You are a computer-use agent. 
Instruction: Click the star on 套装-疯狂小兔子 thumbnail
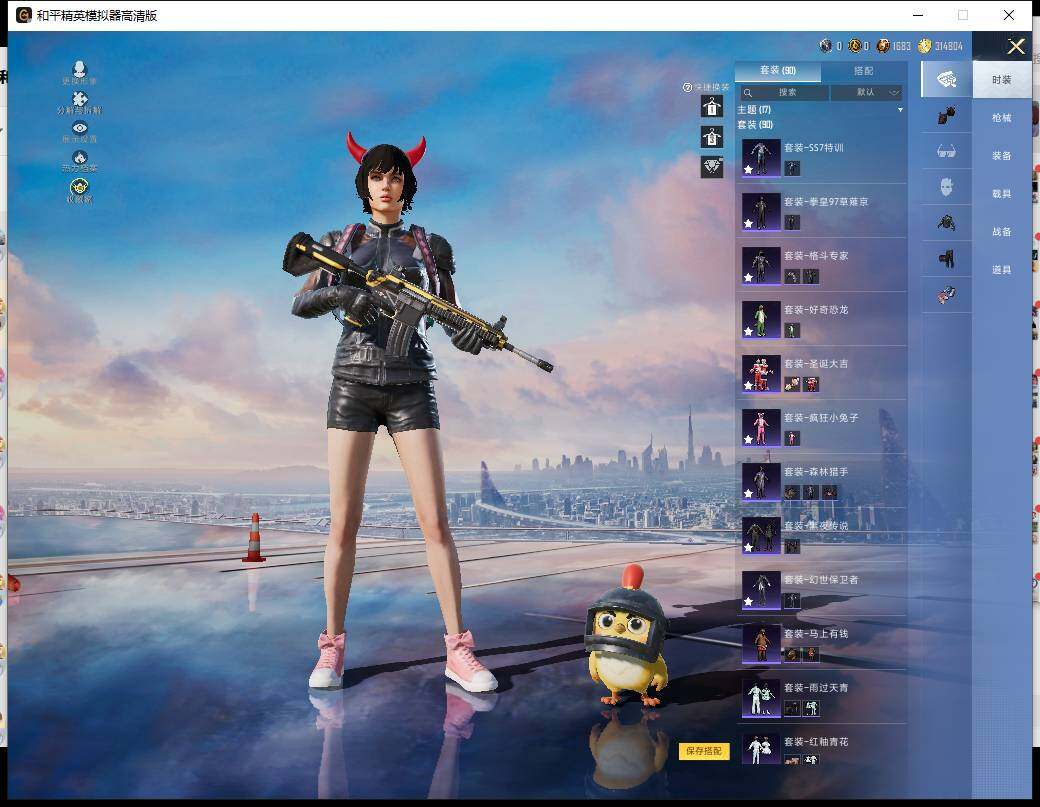748,440
